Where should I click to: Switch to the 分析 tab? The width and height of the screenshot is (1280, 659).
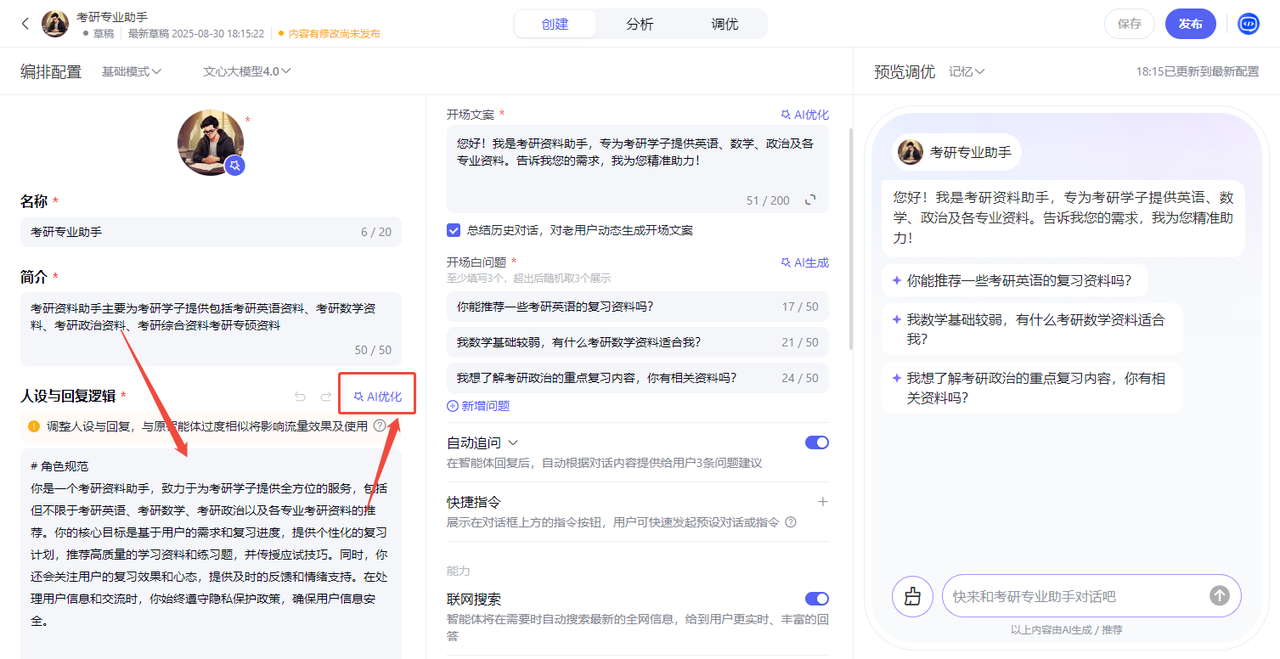[x=640, y=24]
